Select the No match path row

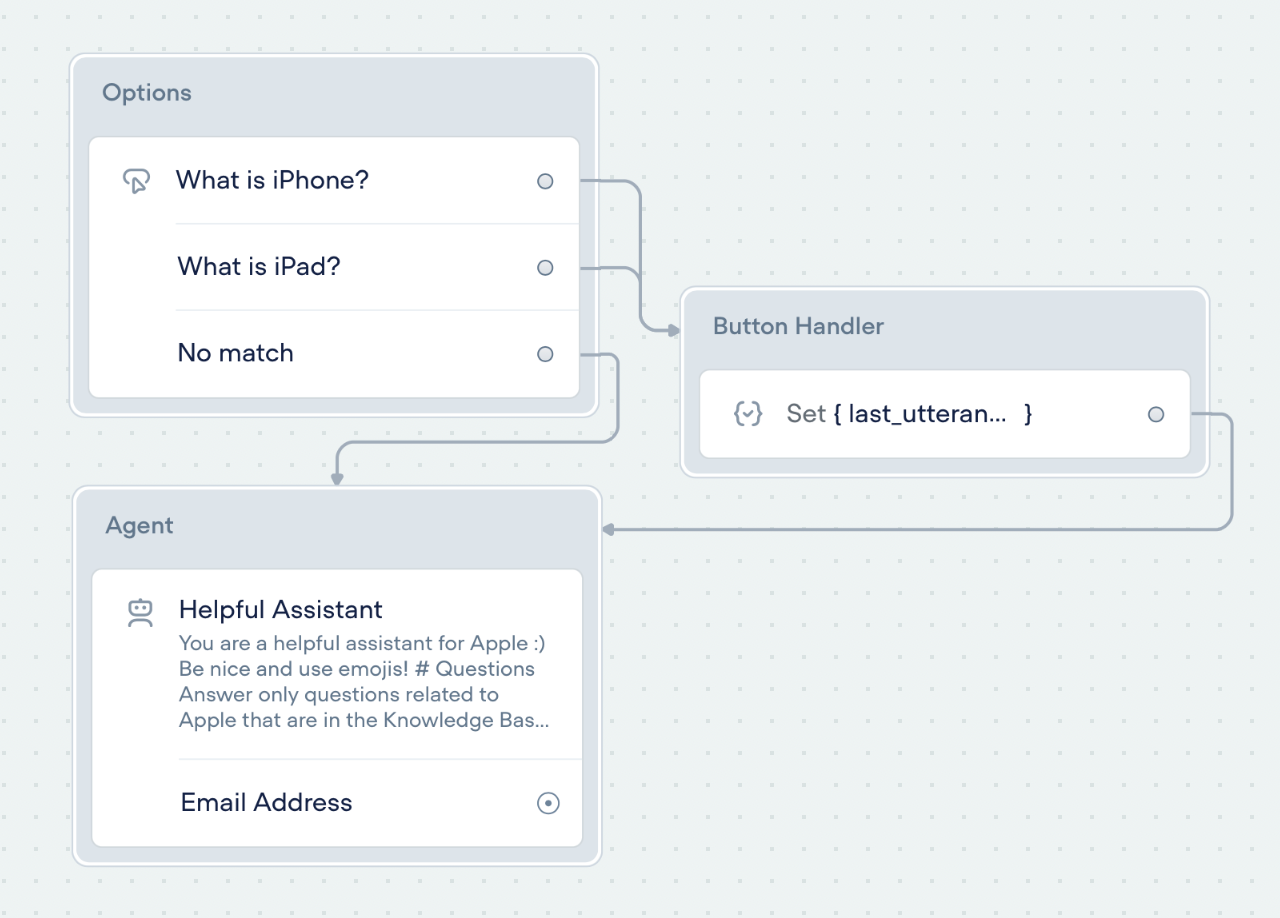click(x=236, y=353)
